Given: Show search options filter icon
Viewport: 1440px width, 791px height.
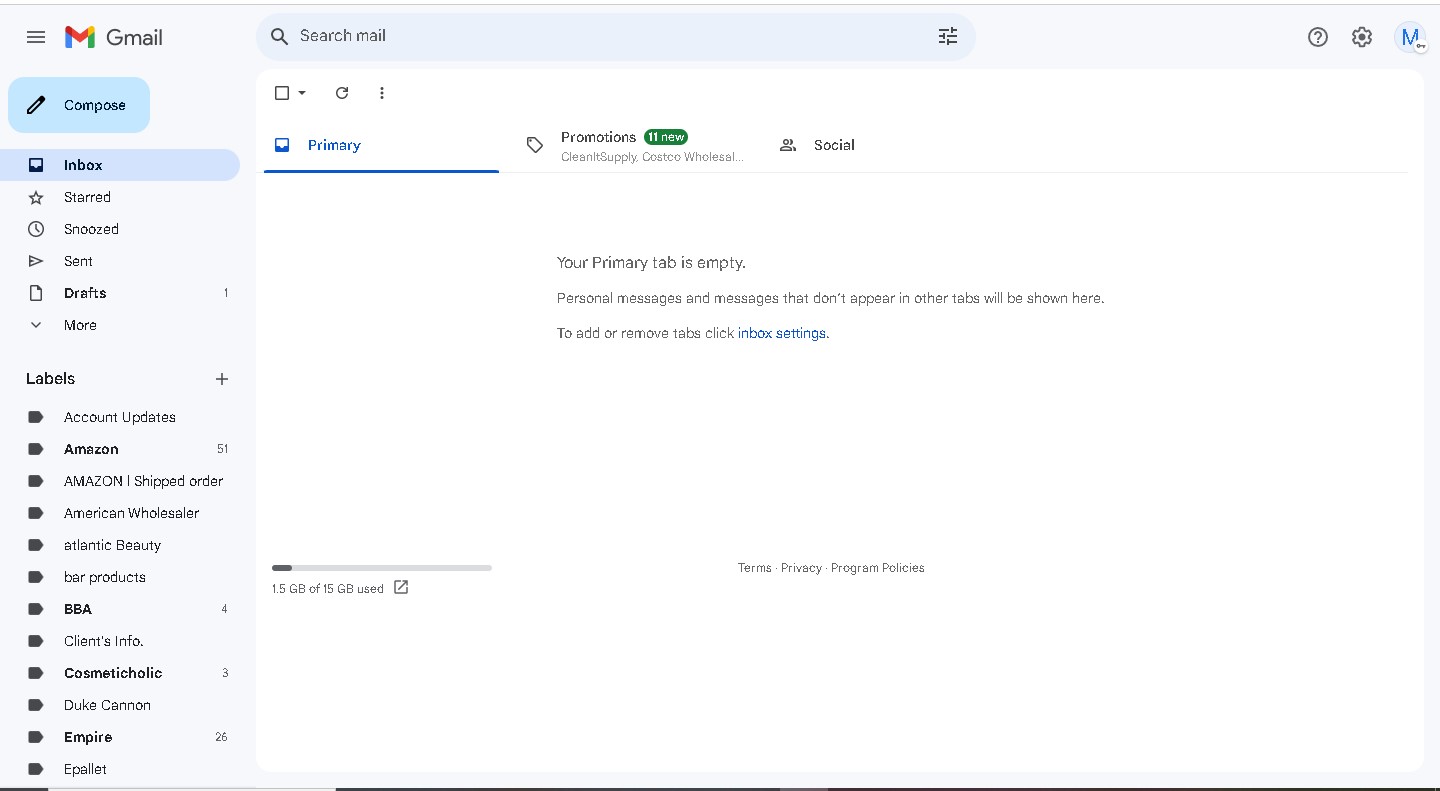Looking at the screenshot, I should click(x=948, y=36).
